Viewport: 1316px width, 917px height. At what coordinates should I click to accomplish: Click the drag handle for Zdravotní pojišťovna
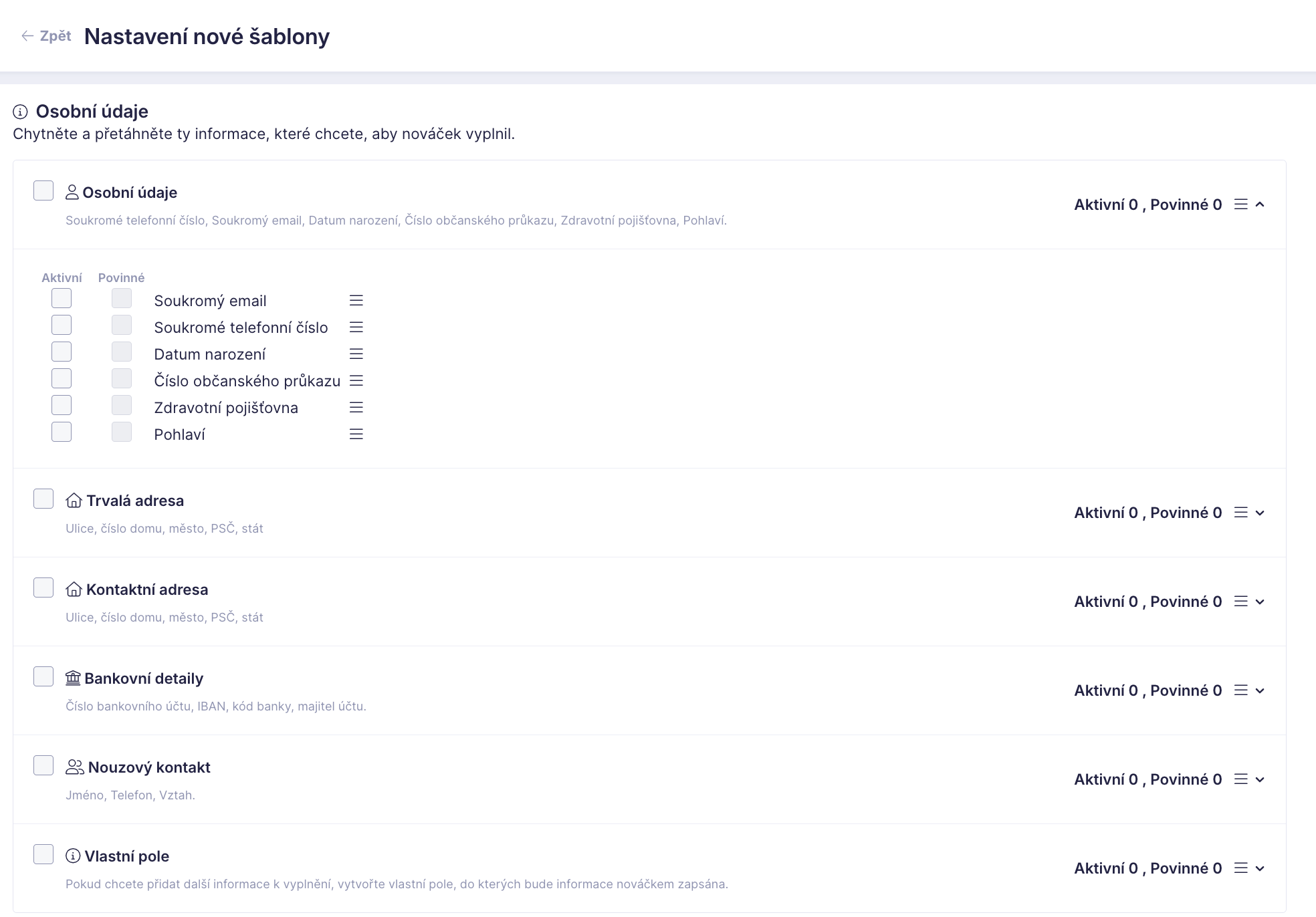356,408
